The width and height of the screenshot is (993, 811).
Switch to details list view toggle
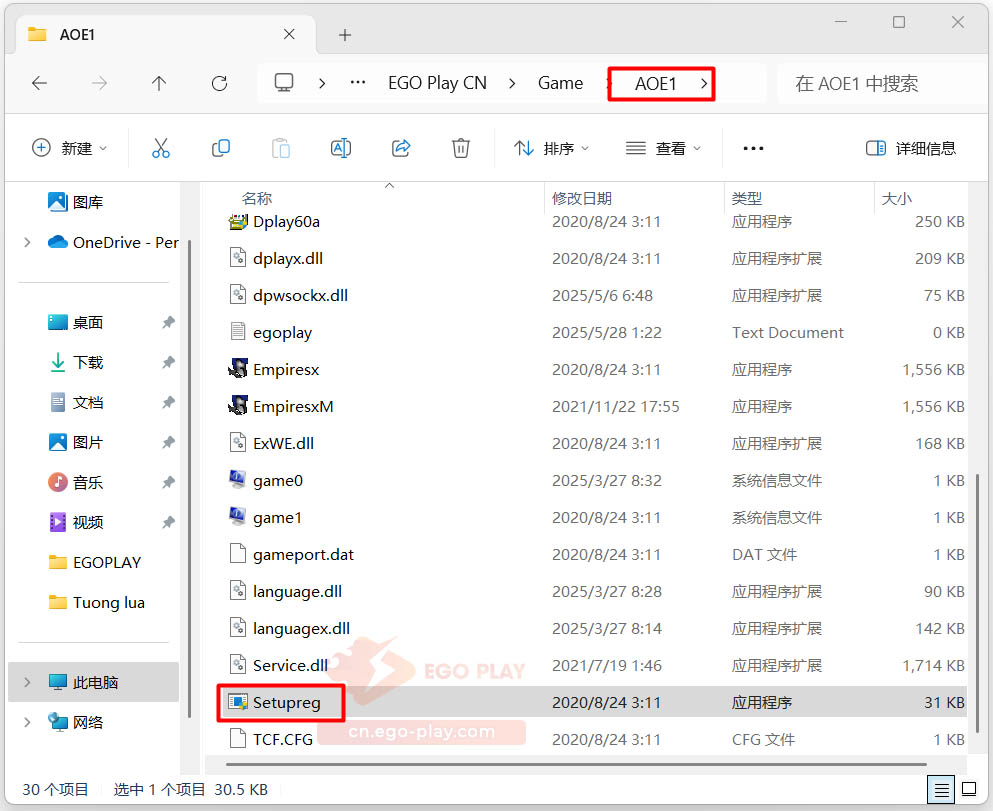[x=942, y=789]
